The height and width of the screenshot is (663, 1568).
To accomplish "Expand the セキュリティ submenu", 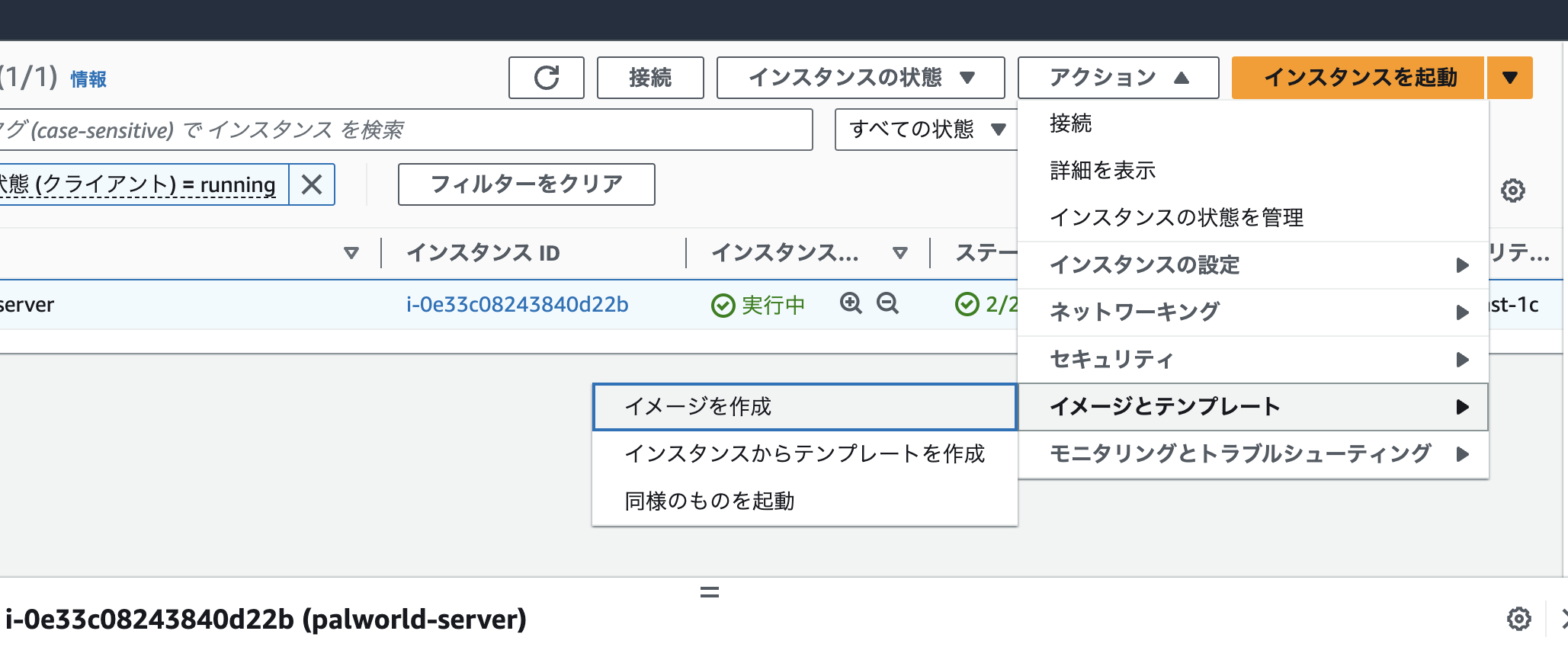I will (1252, 360).
